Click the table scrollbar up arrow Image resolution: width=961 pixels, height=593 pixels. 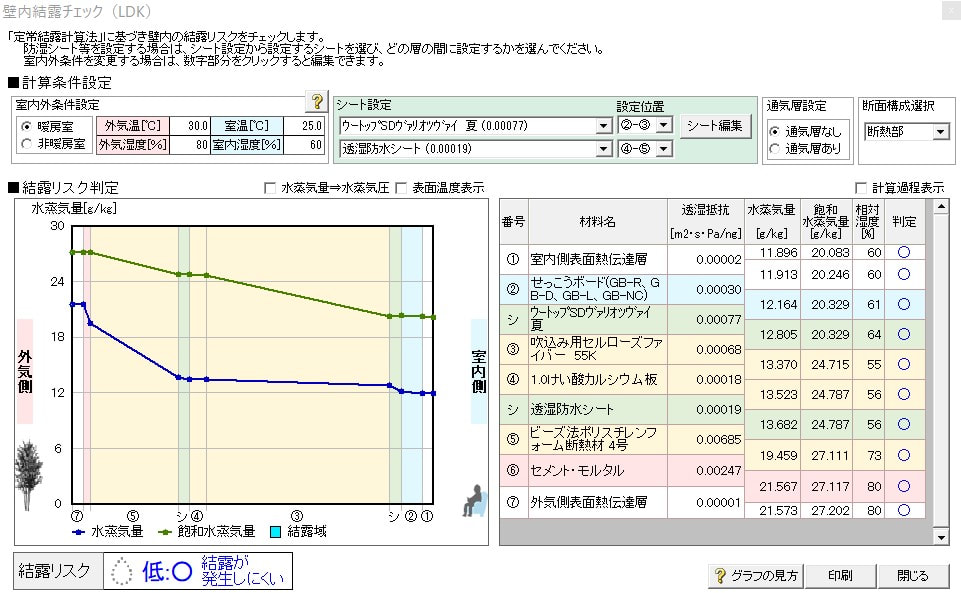[x=941, y=206]
